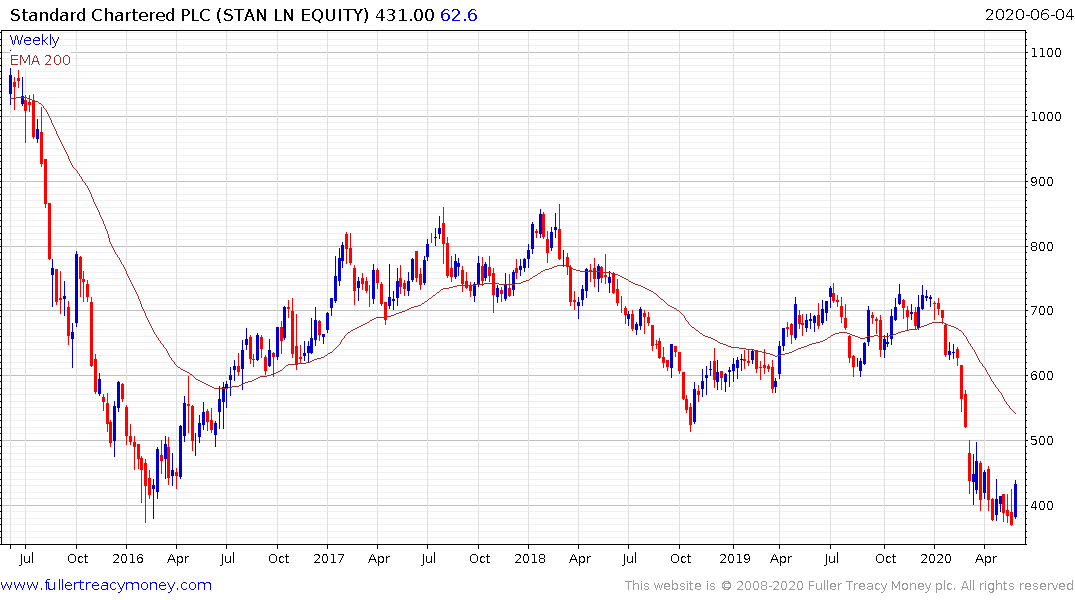1075x600 pixels.
Task: Click the 800 price axis label
Action: pyautogui.click(x=1042, y=247)
